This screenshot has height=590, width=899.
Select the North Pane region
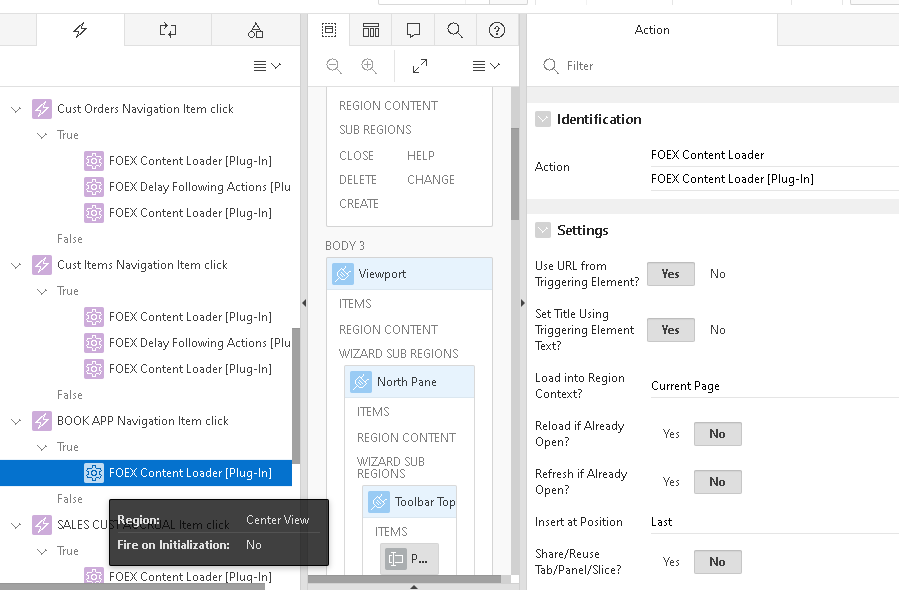click(x=409, y=382)
